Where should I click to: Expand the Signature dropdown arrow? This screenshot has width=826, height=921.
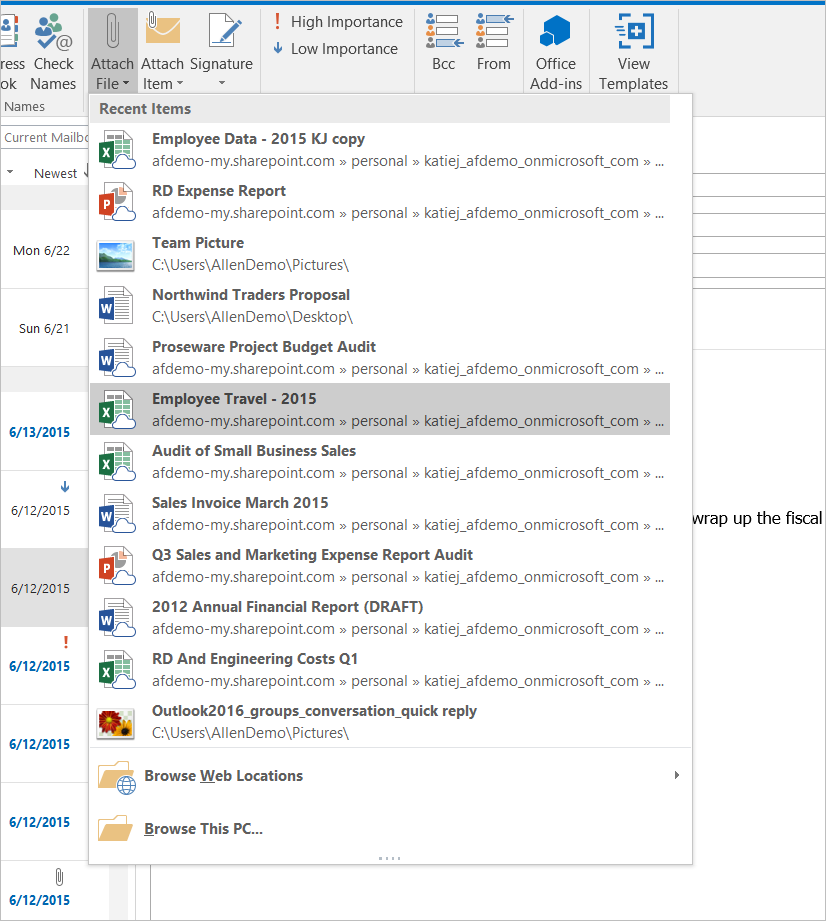pyautogui.click(x=221, y=84)
